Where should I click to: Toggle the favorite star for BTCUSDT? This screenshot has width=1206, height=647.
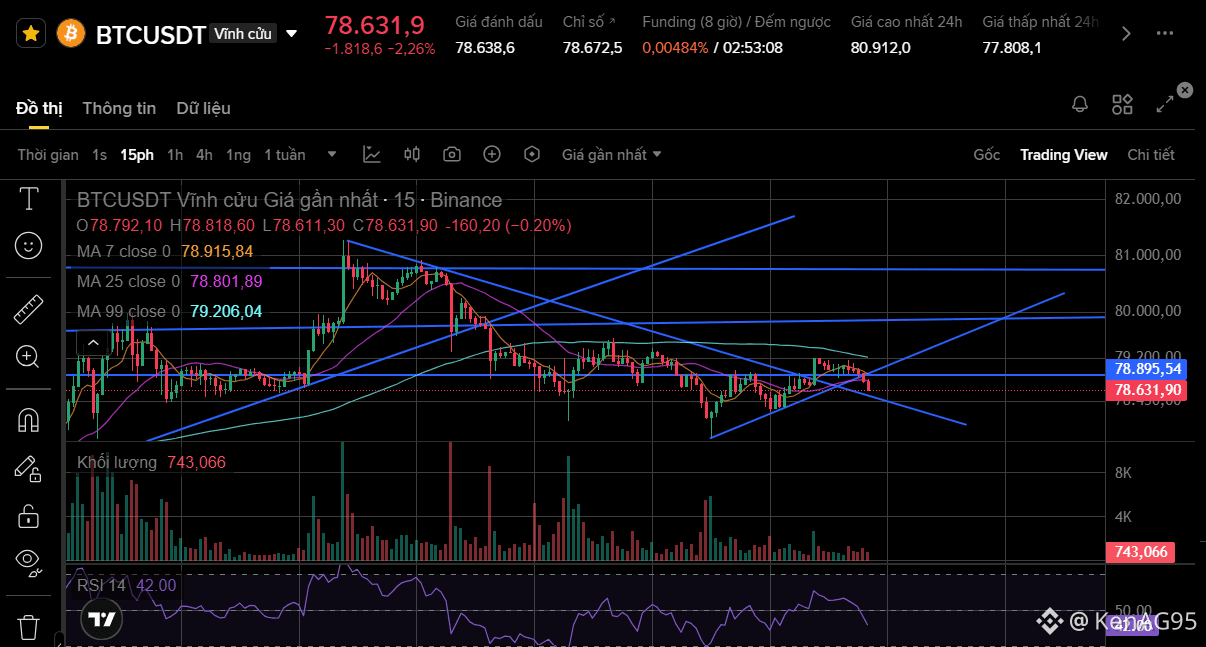tap(31, 34)
